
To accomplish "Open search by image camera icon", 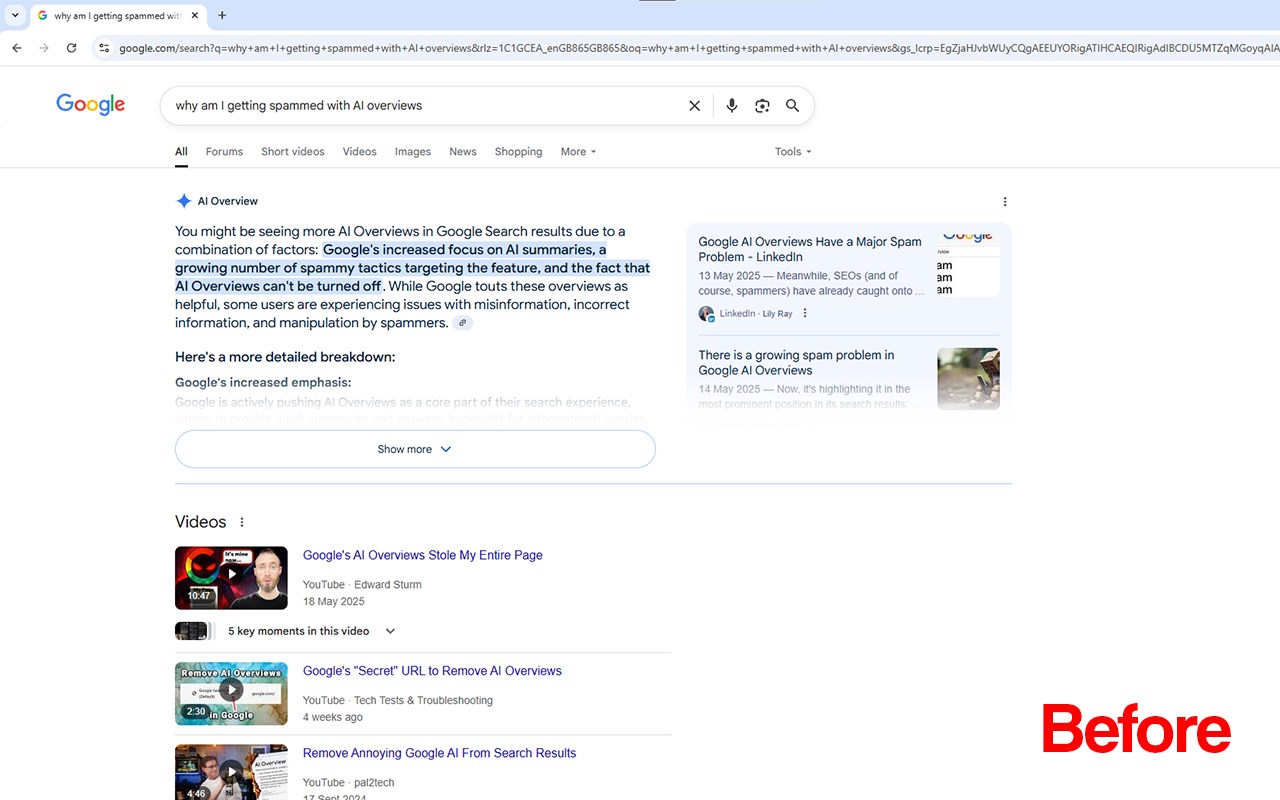I will [x=762, y=106].
